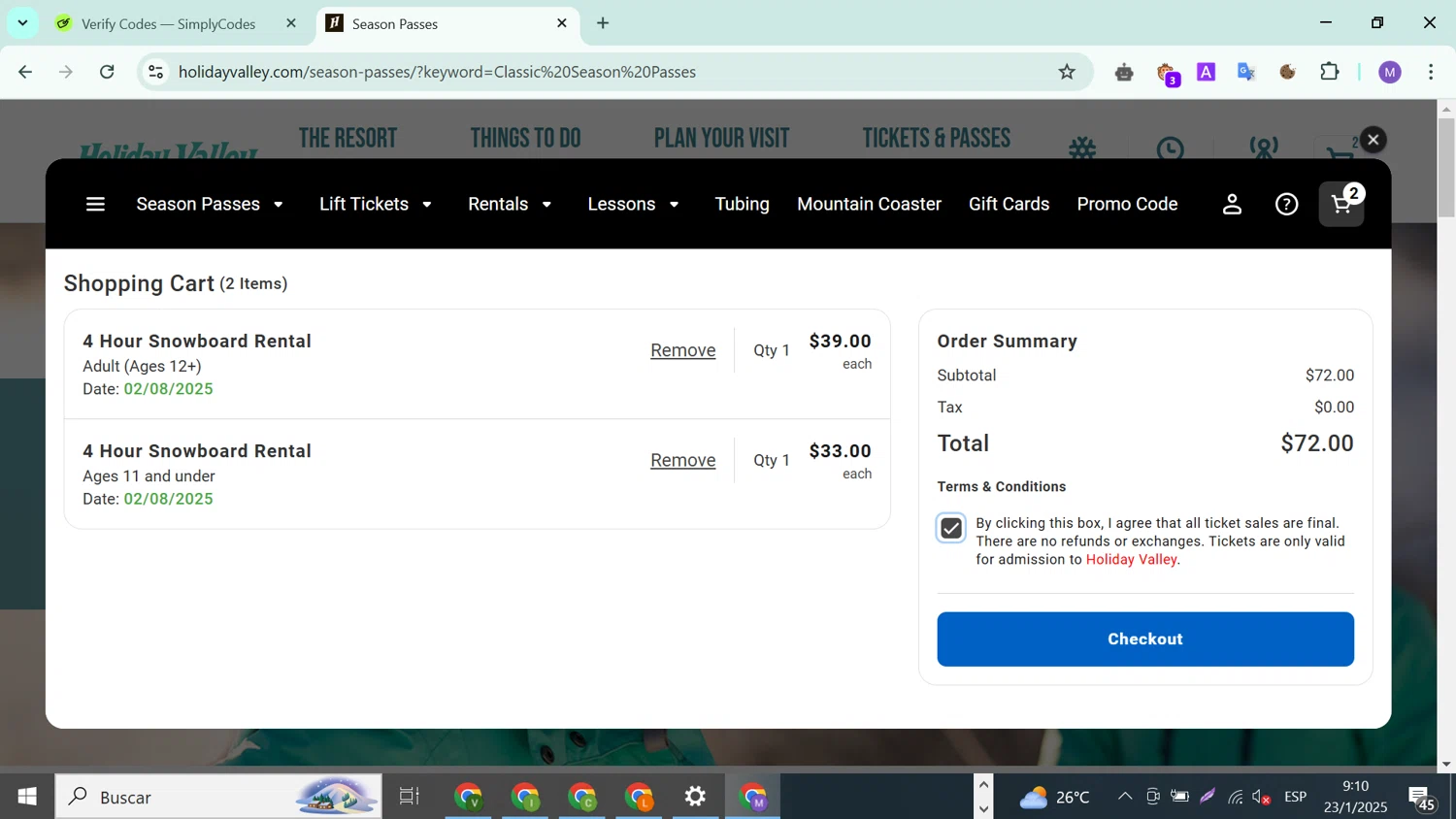The image size is (1456, 819).
Task: Open Chrome three-dot menu
Action: tap(1431, 72)
